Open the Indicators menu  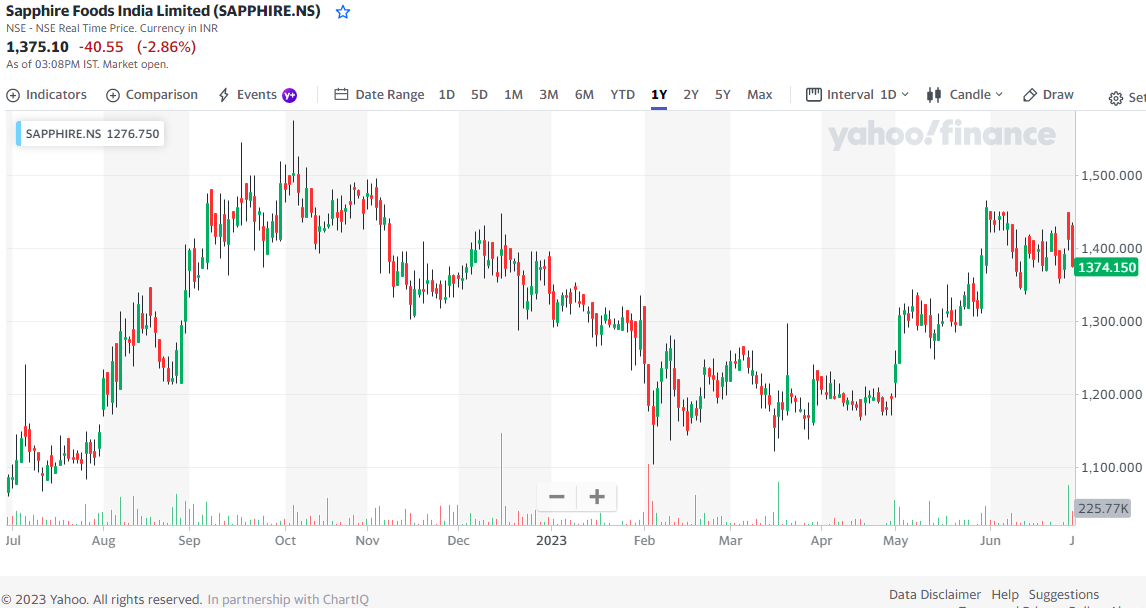[x=46, y=95]
